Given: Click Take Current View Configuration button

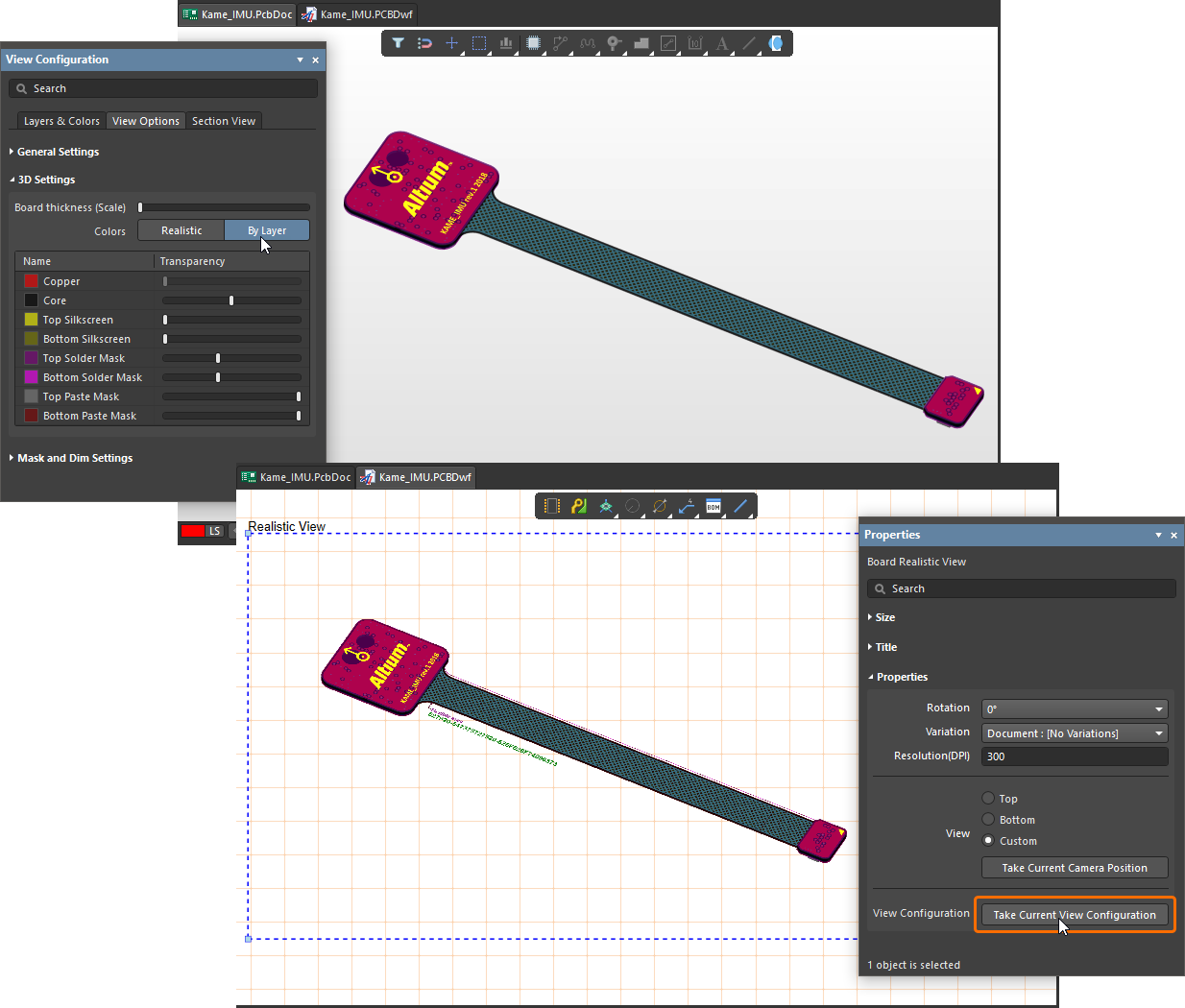Looking at the screenshot, I should [x=1075, y=915].
